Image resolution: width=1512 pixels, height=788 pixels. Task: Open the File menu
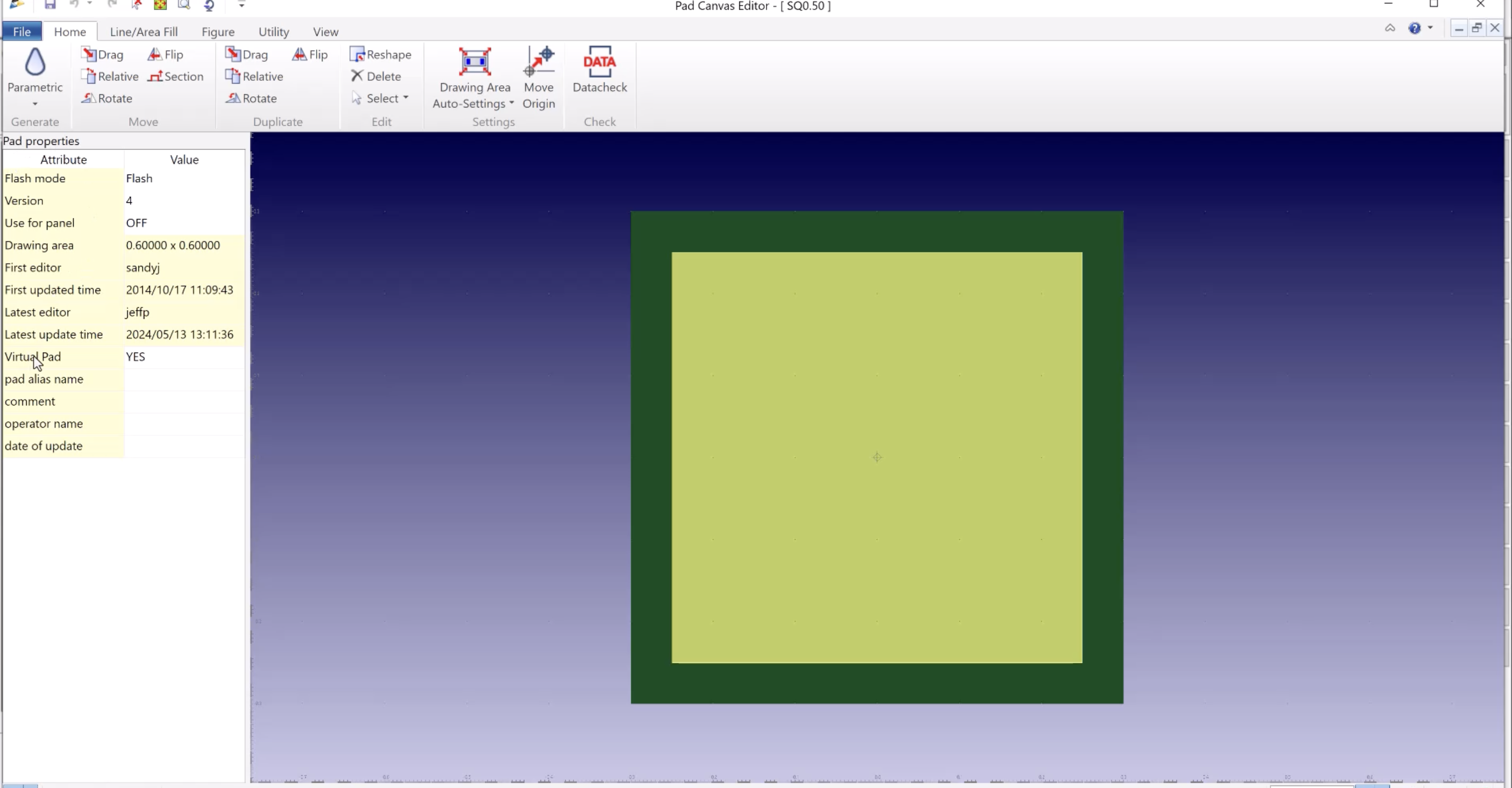click(x=21, y=31)
